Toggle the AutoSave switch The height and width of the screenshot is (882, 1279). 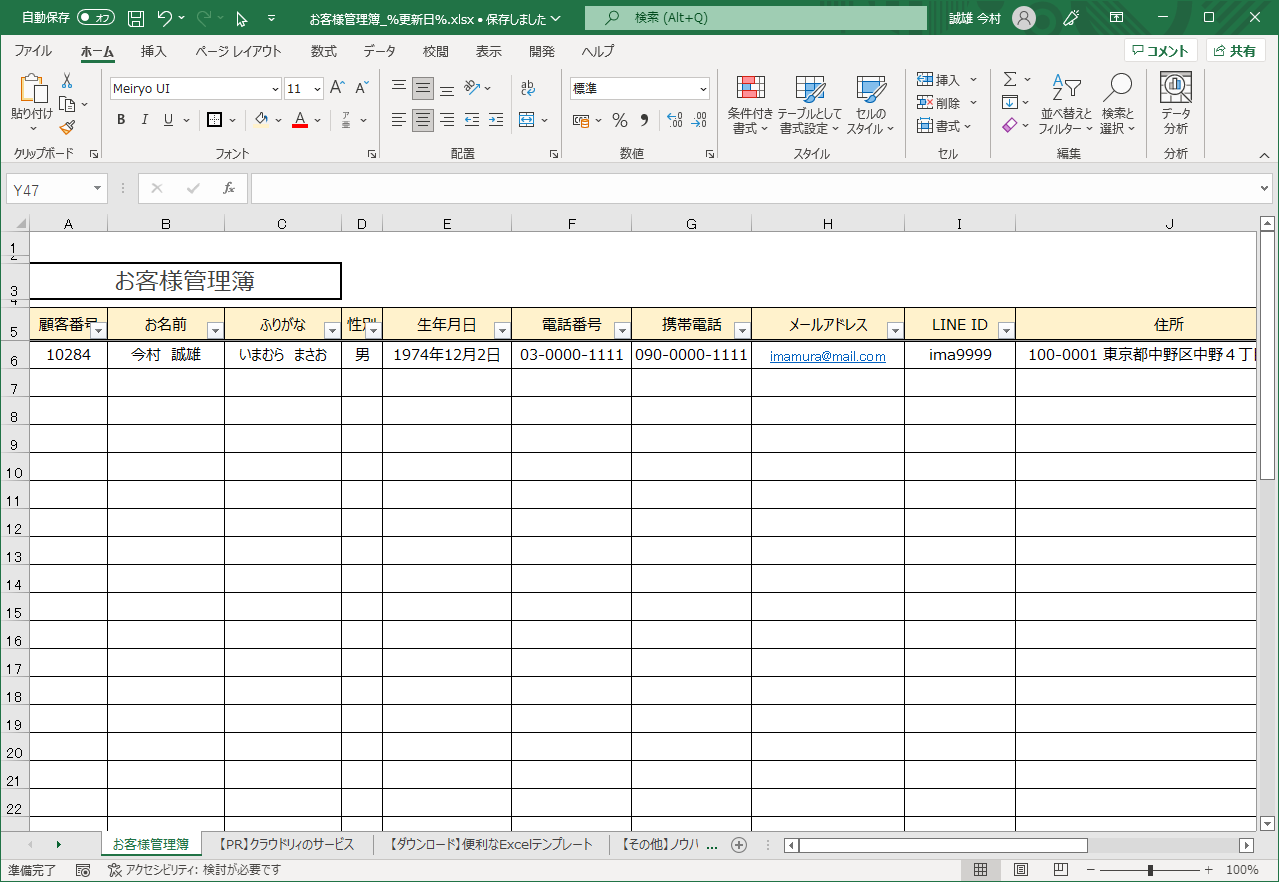click(95, 18)
